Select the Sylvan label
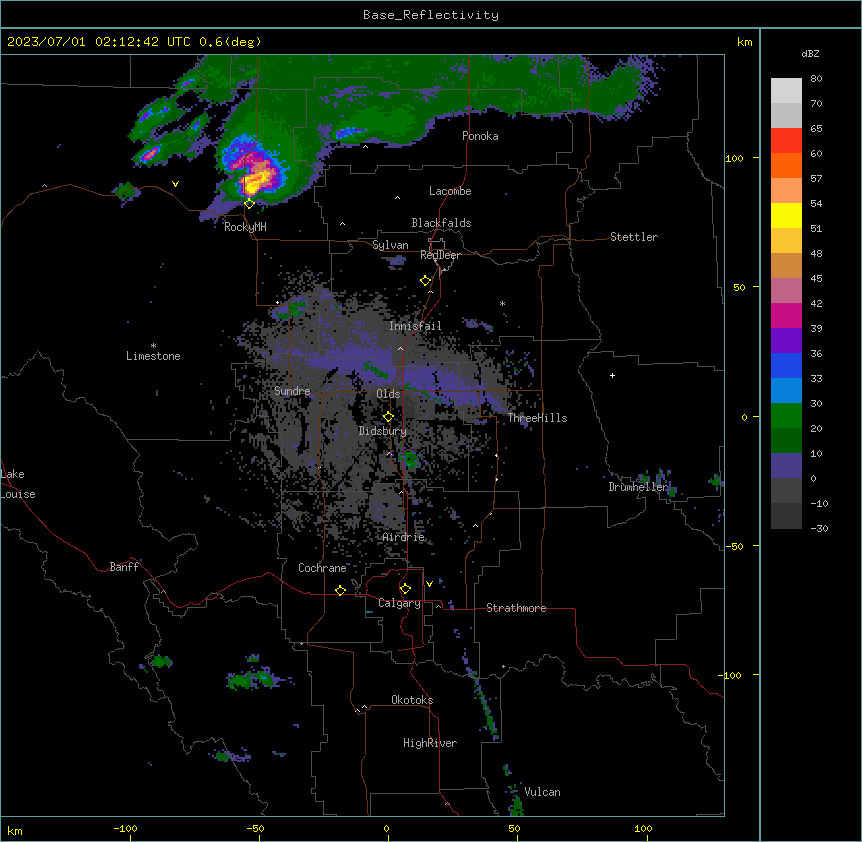 pos(390,245)
